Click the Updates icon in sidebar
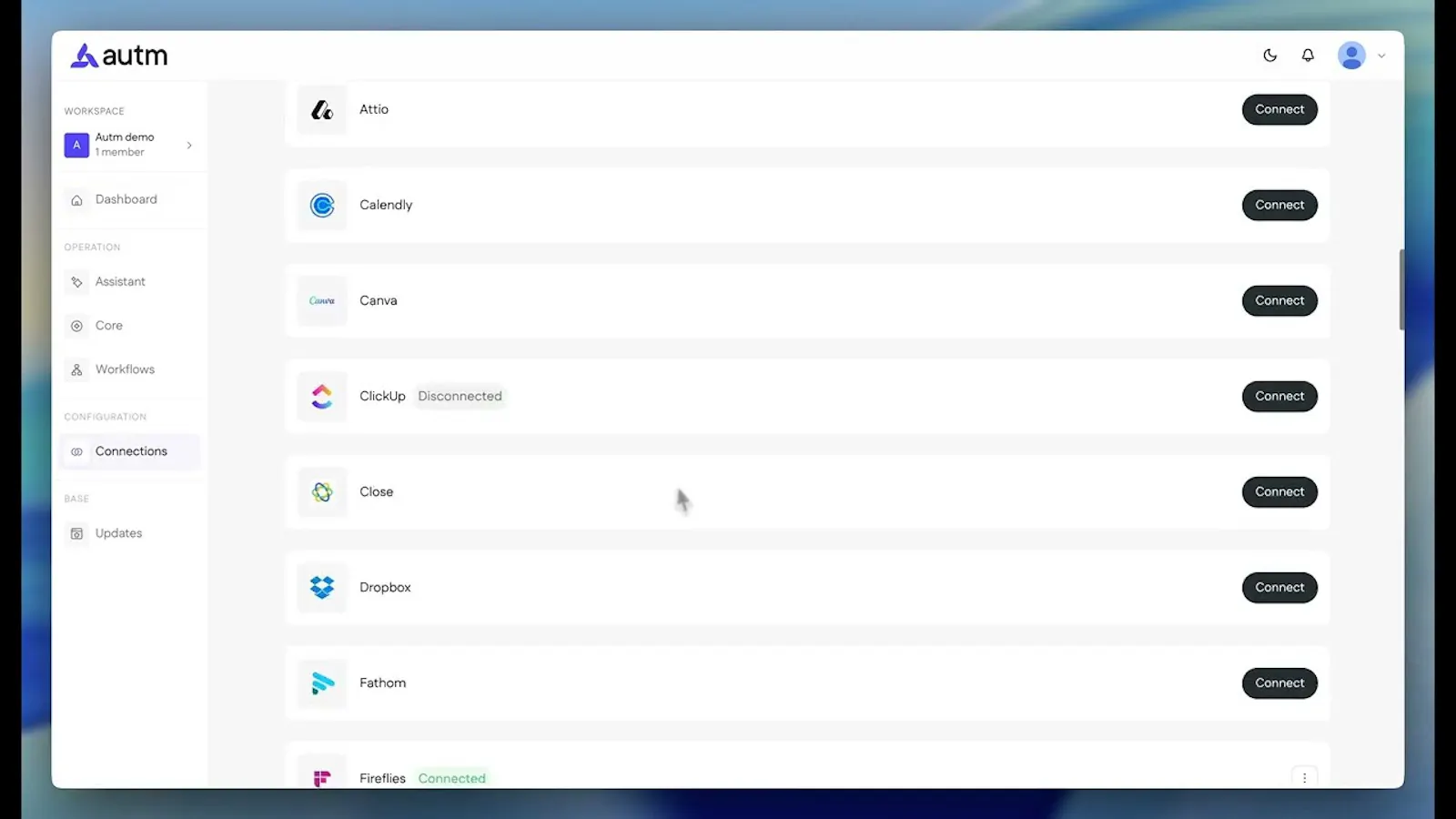 coord(76,533)
